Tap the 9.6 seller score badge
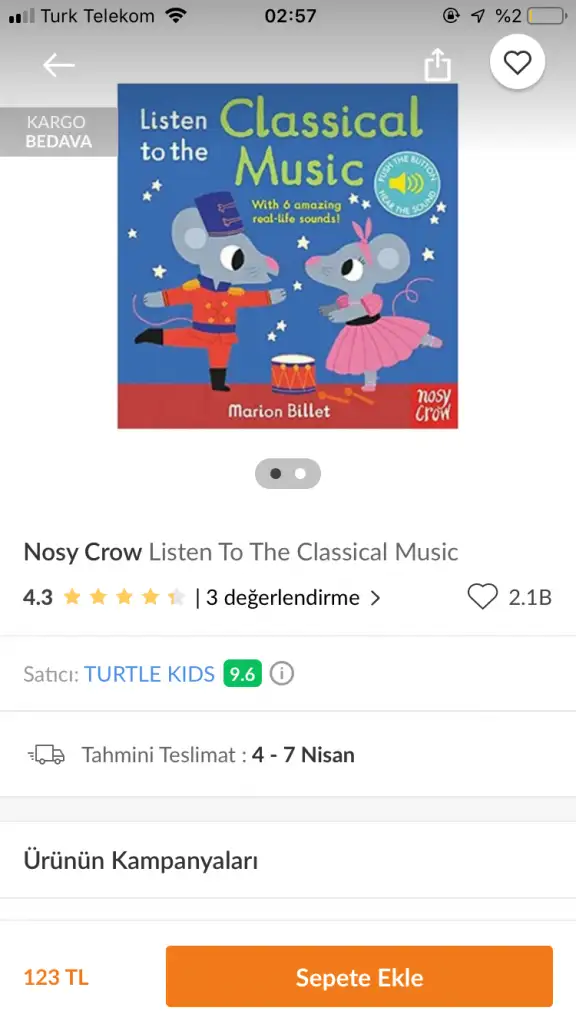This screenshot has width=576, height=1024. (242, 673)
